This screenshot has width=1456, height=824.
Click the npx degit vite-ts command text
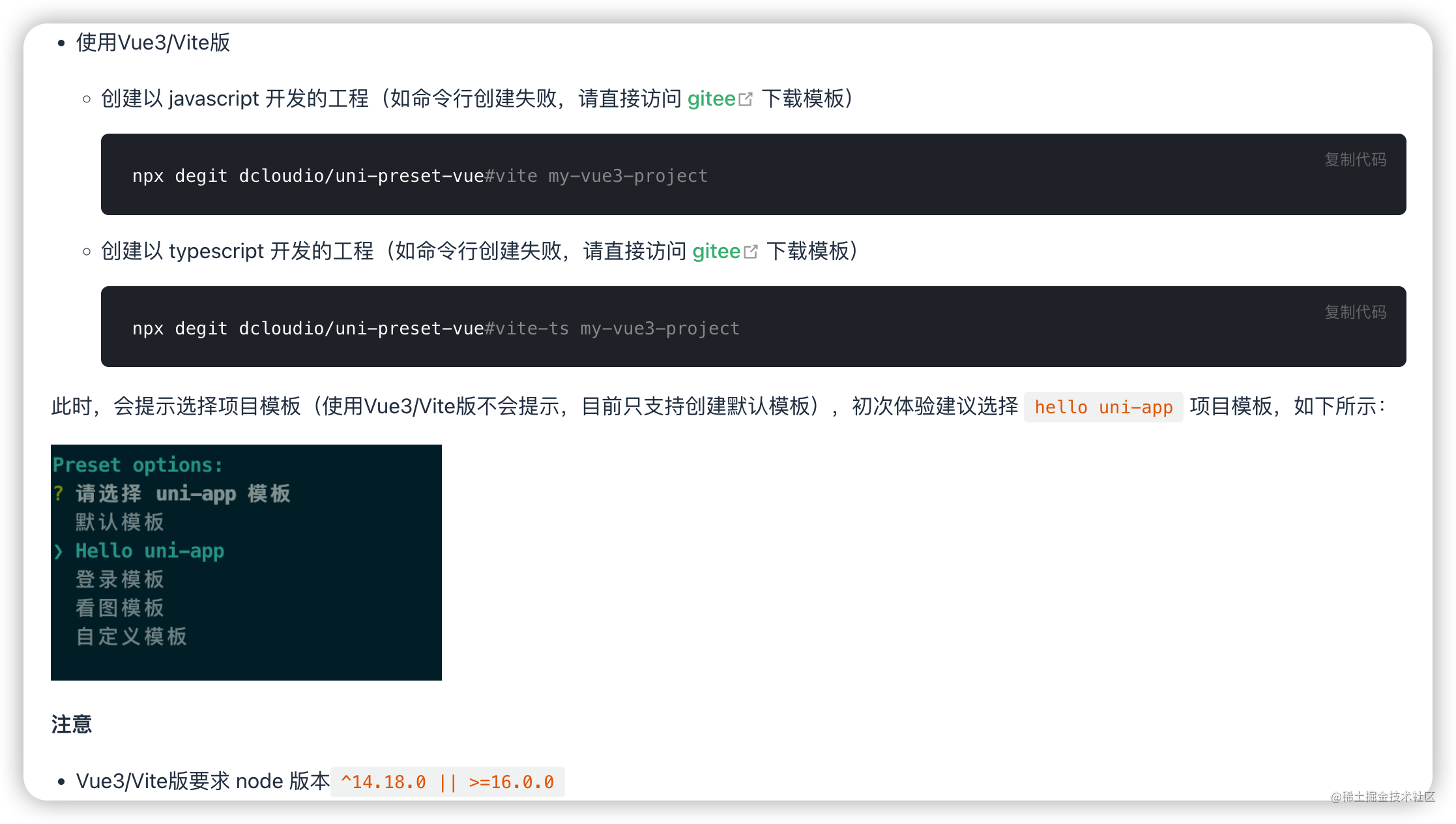pyautogui.click(x=435, y=329)
